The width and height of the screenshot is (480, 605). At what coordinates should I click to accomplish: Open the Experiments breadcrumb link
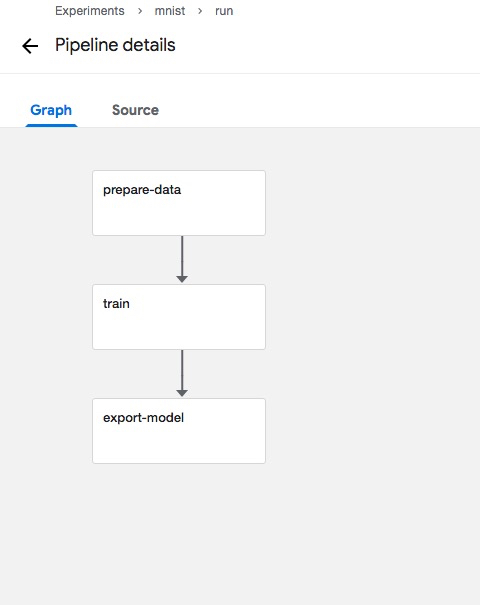click(90, 11)
